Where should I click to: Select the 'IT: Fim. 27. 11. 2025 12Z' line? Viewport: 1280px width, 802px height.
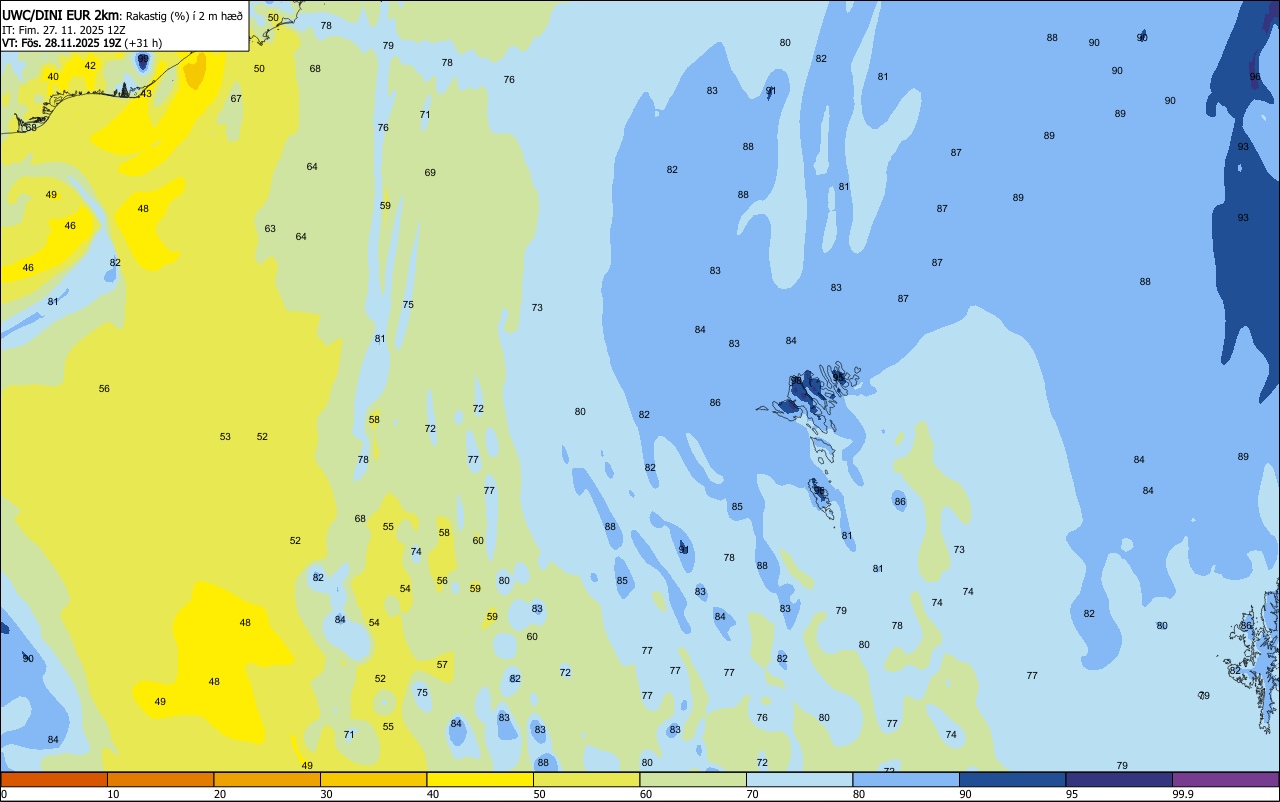point(63,30)
